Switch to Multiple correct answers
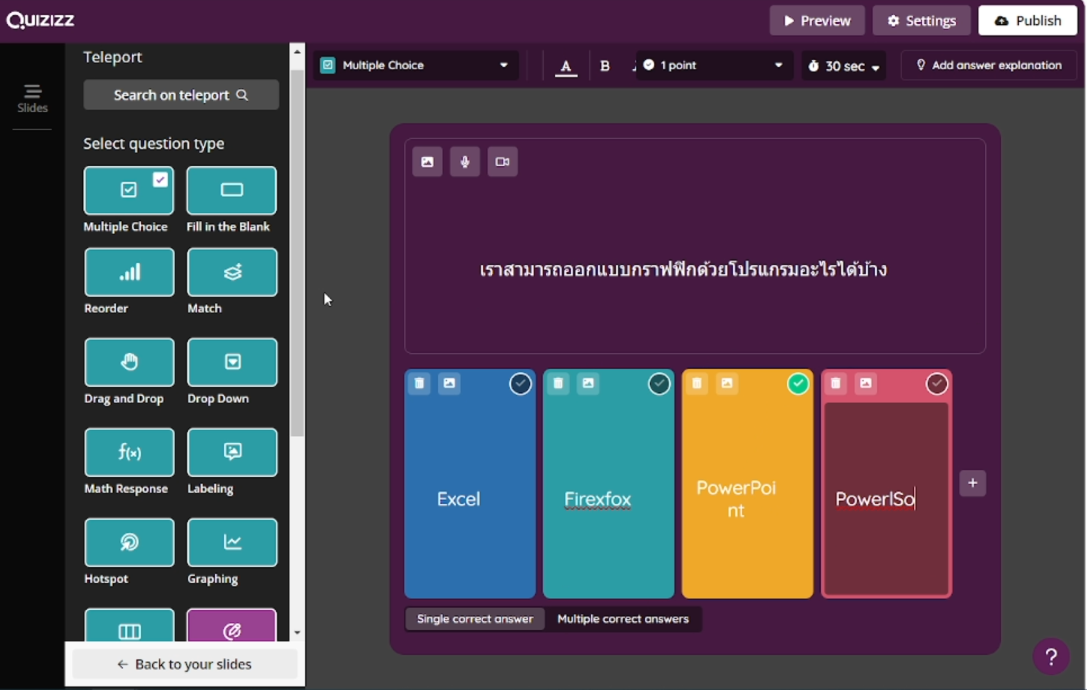 pyautogui.click(x=623, y=619)
